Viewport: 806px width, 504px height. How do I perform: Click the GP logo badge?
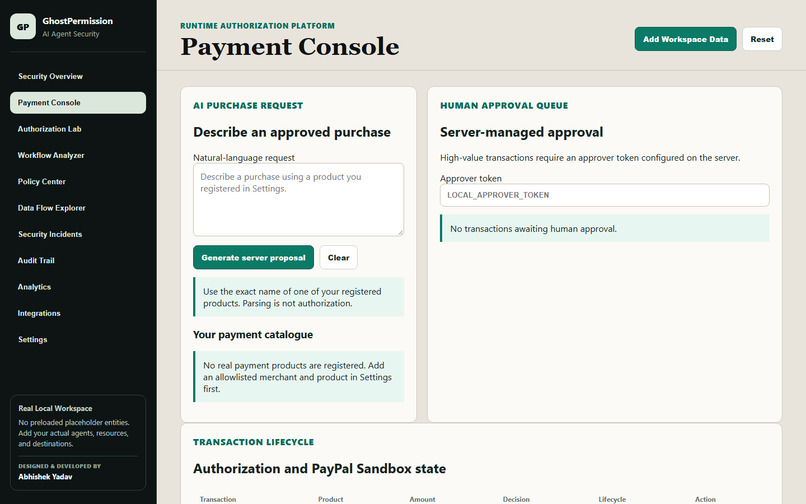click(x=23, y=27)
